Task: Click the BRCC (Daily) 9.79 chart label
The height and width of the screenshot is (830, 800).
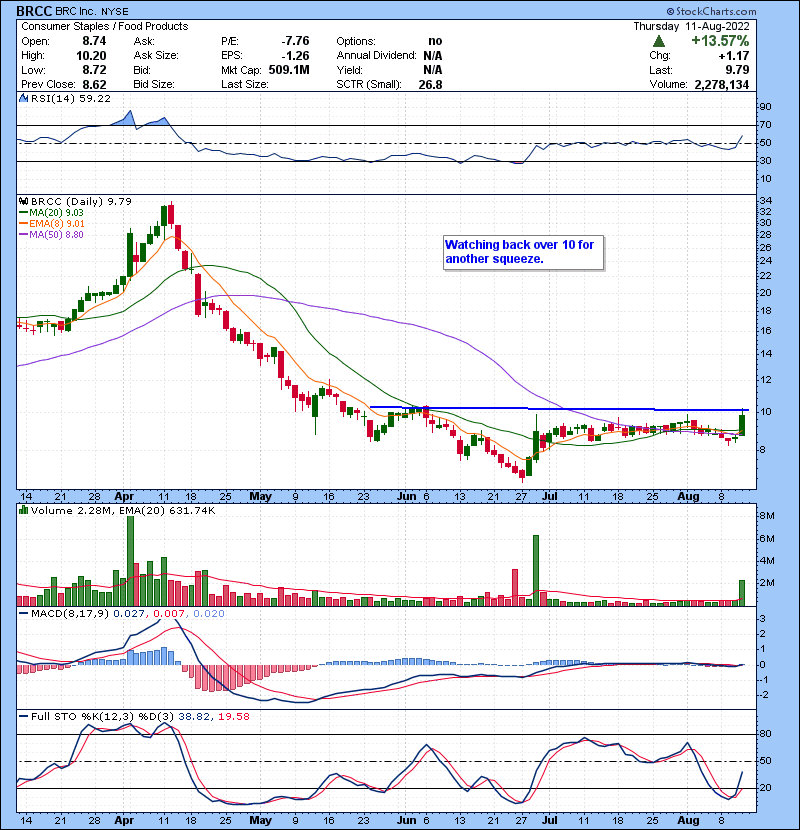Action: pos(81,201)
